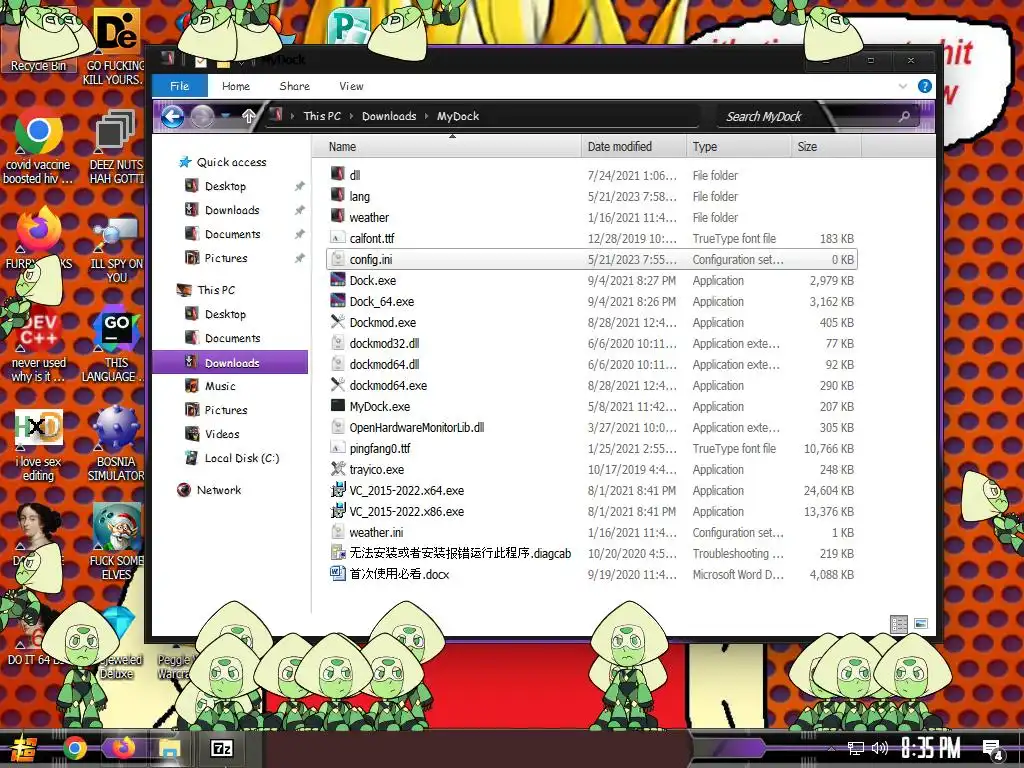This screenshot has width=1024, height=768.
Task: Select the VC_2015-2022.x86.exe installer icon
Action: pos(338,511)
